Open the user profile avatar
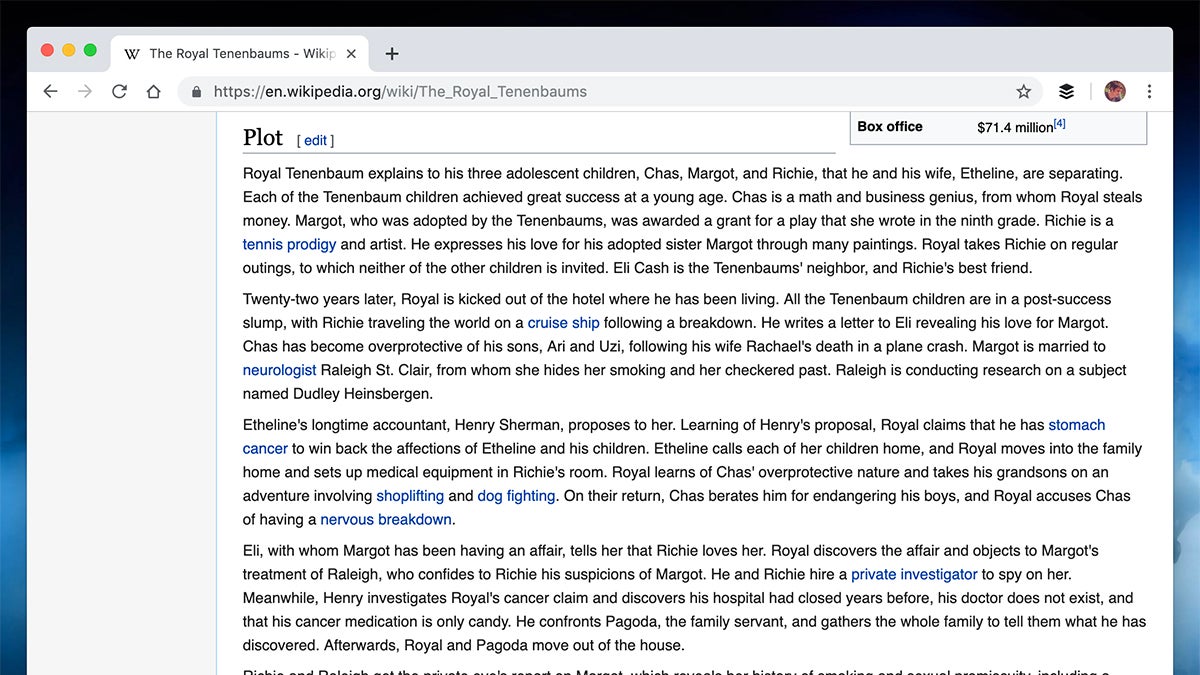1200x675 pixels. [1114, 92]
